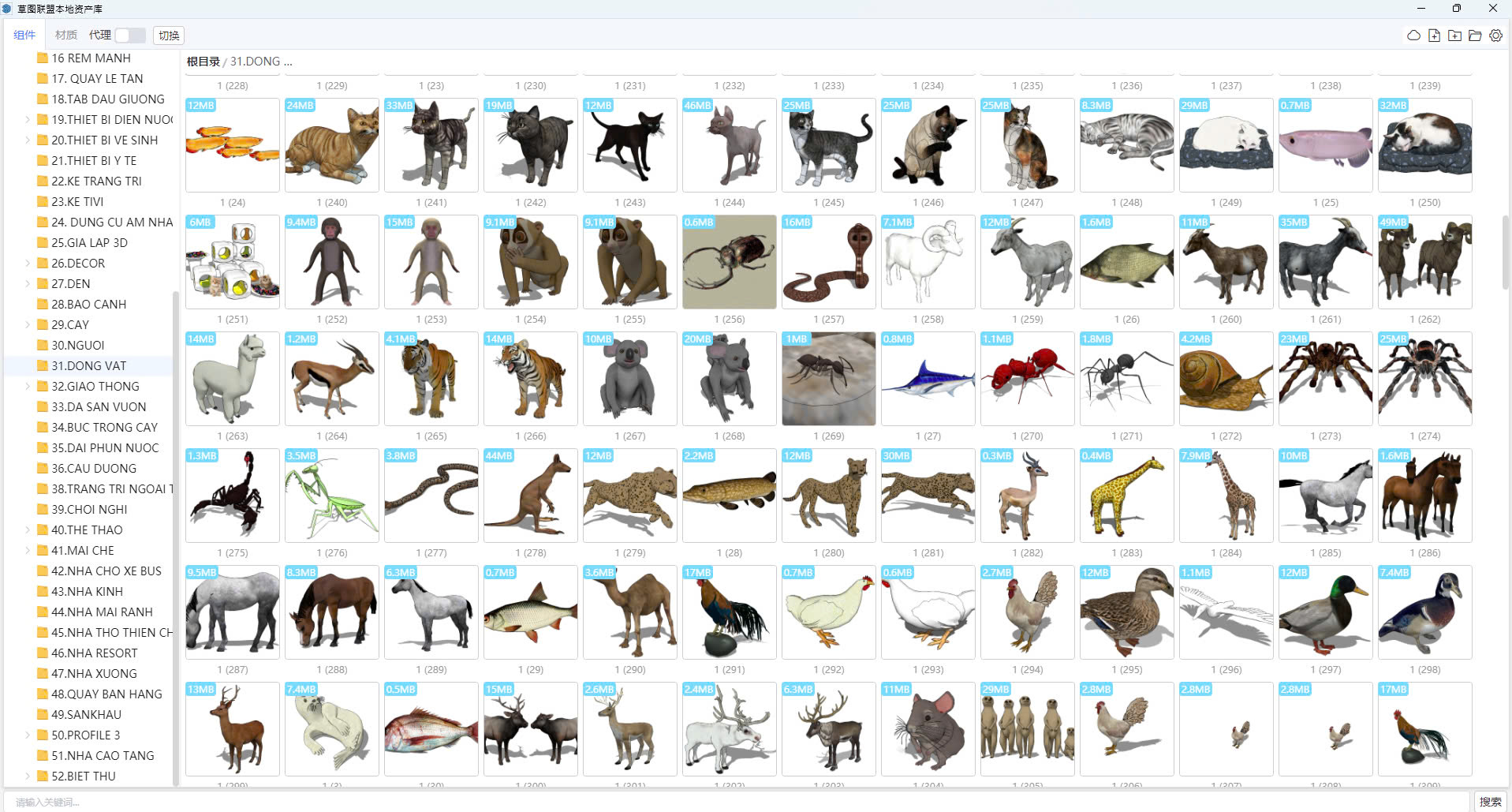This screenshot has height=812, width=1512.
Task: Expand the 52.BIET THU folder
Action: [x=28, y=776]
